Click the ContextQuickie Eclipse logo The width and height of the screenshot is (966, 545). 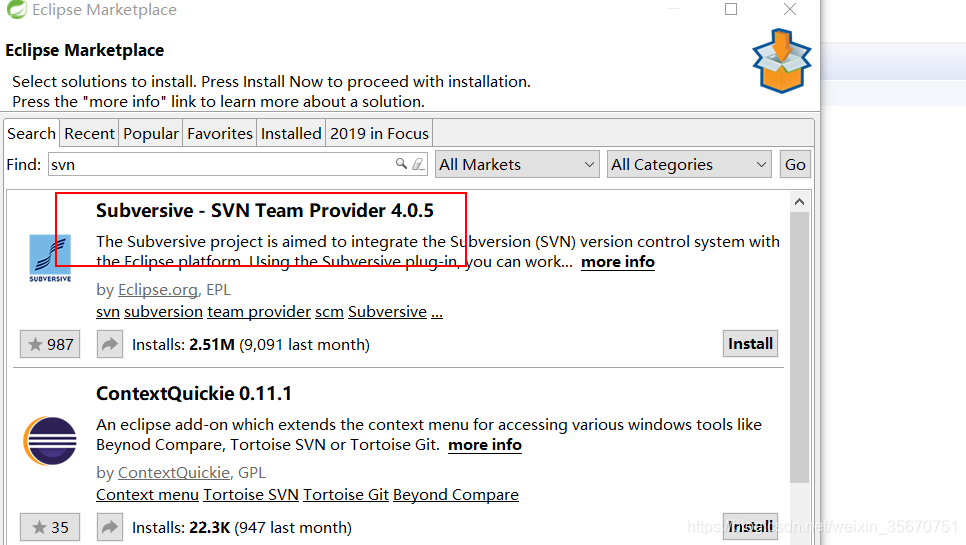(50, 441)
